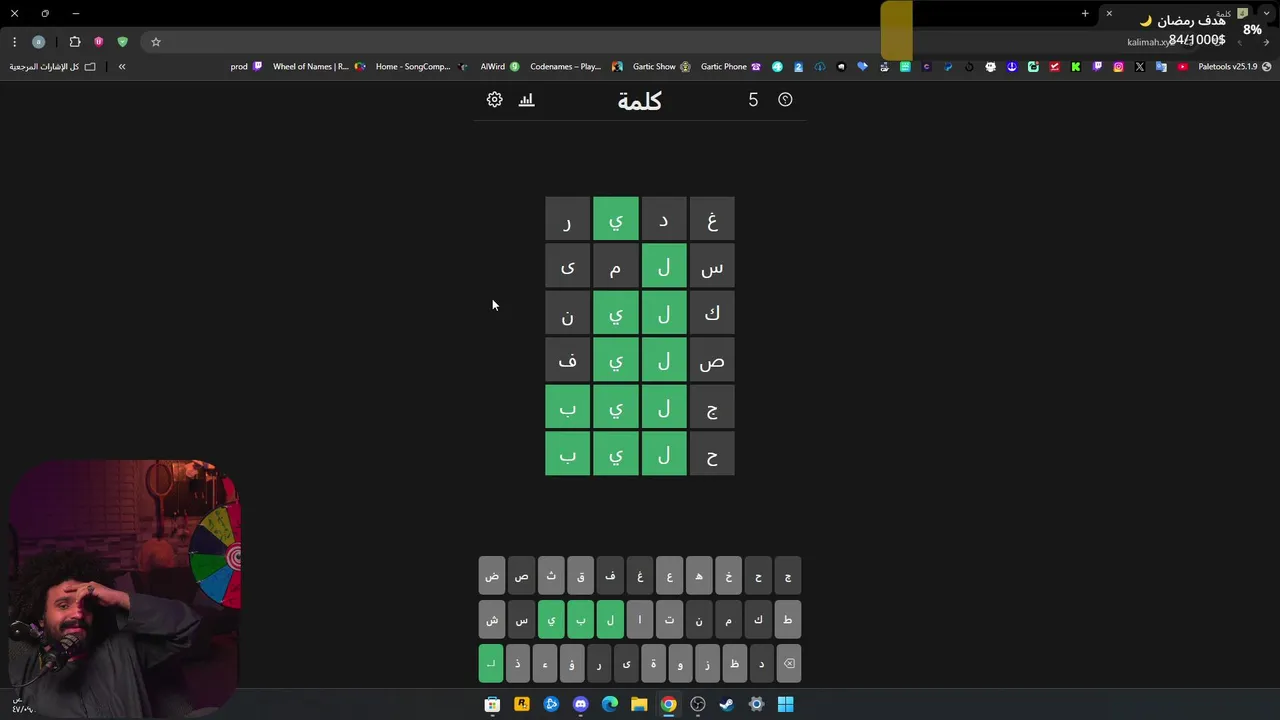This screenshot has width=1280, height=720.
Task: Tap the green ب key on keyboard
Action: (580, 620)
